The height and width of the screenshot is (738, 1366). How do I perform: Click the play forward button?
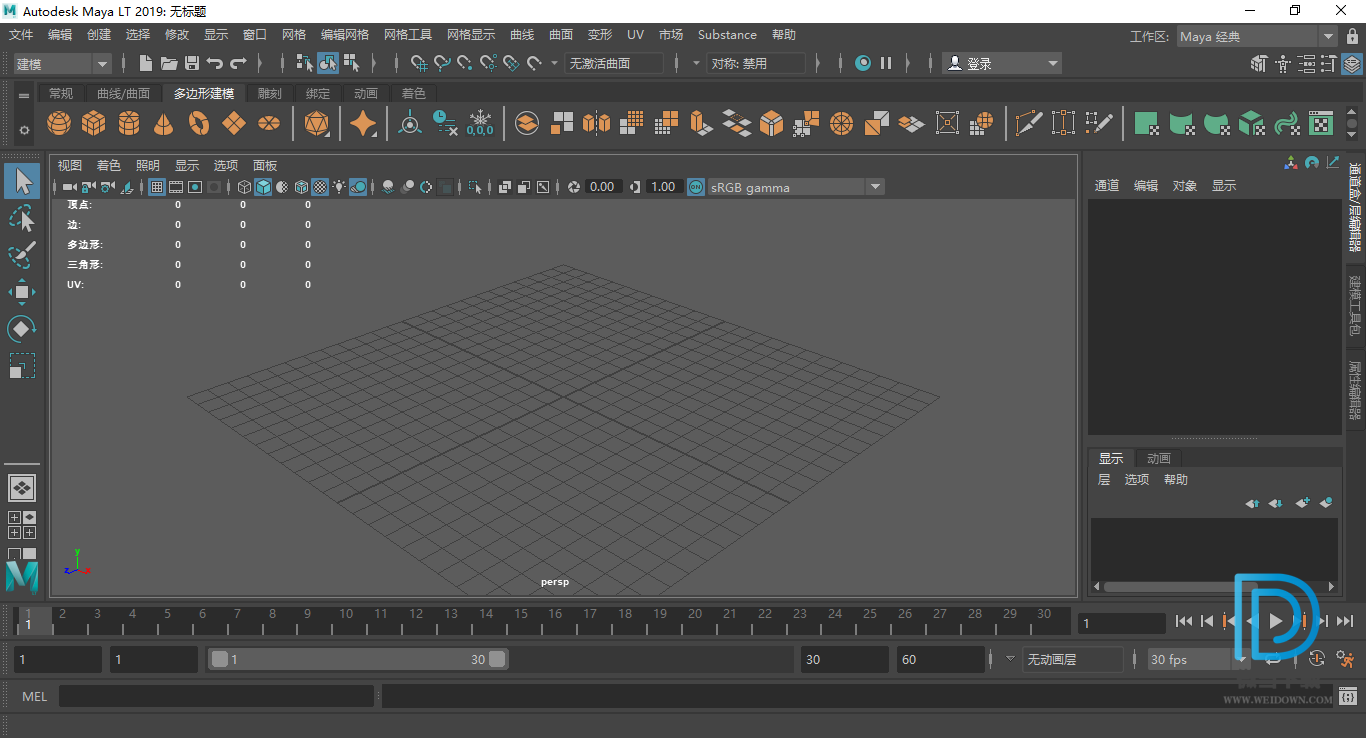1275,621
